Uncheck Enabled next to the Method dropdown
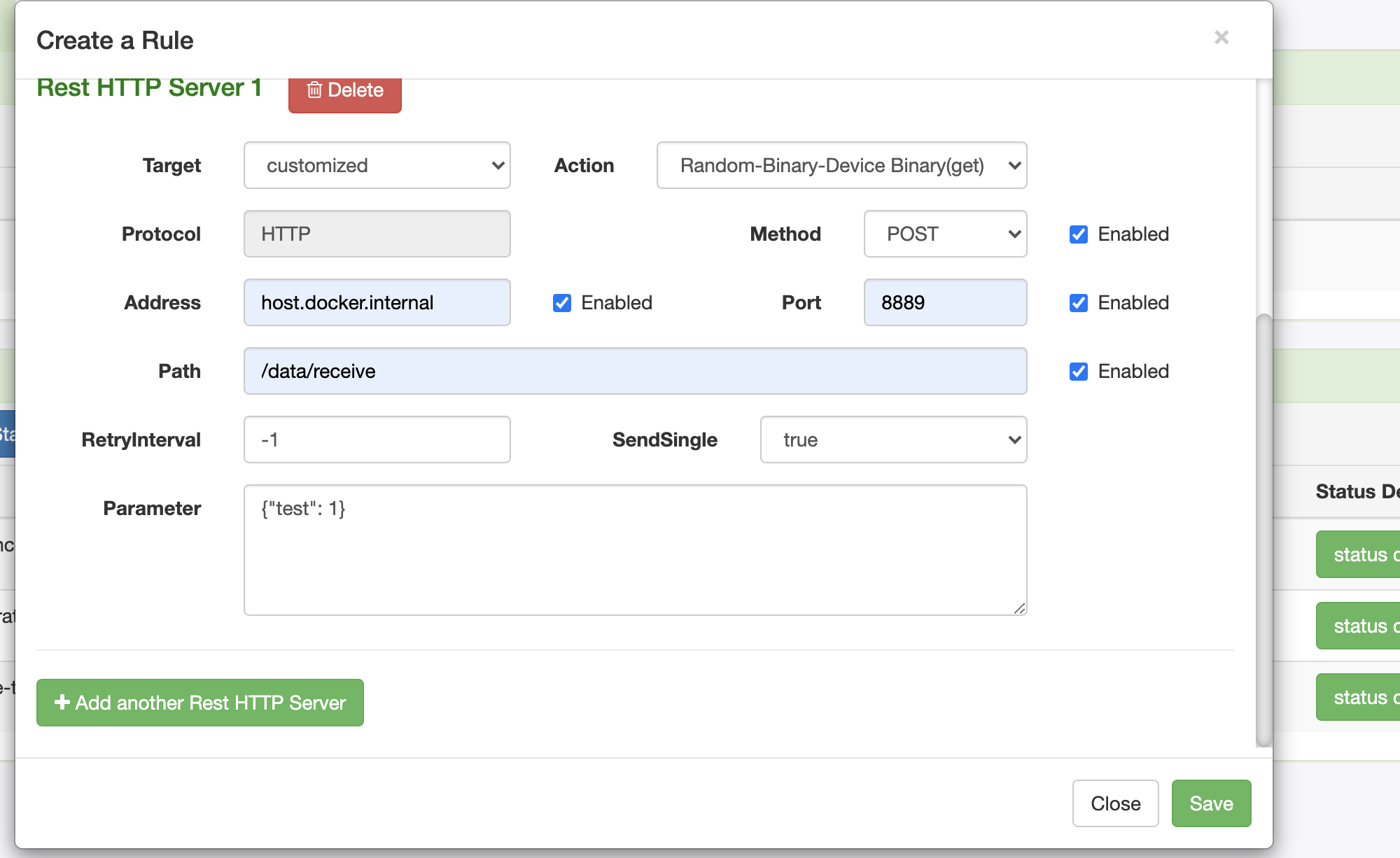 click(1078, 234)
